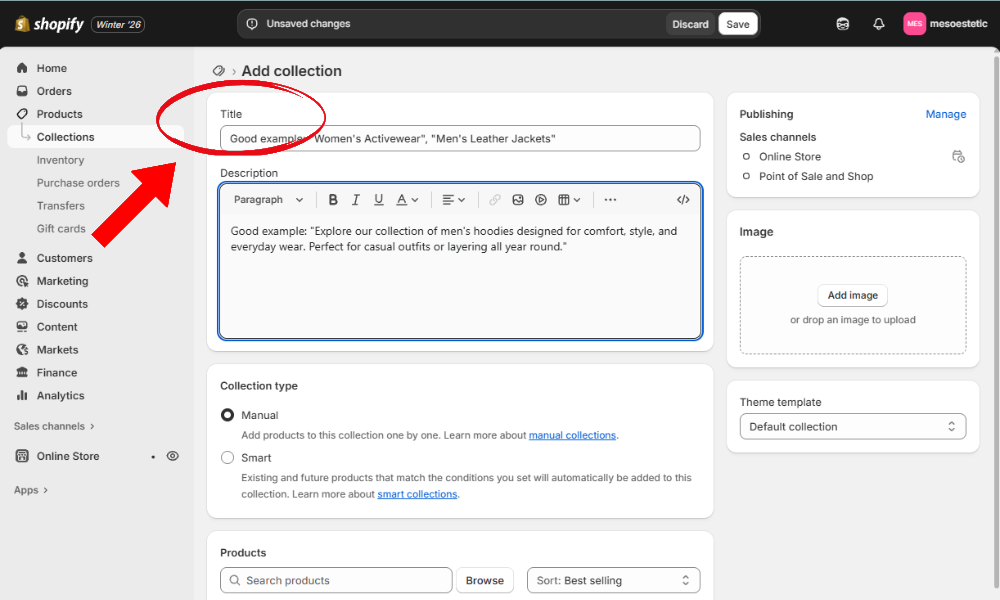1000x600 pixels.
Task: Toggle italic formatting in description toolbar
Action: [356, 200]
